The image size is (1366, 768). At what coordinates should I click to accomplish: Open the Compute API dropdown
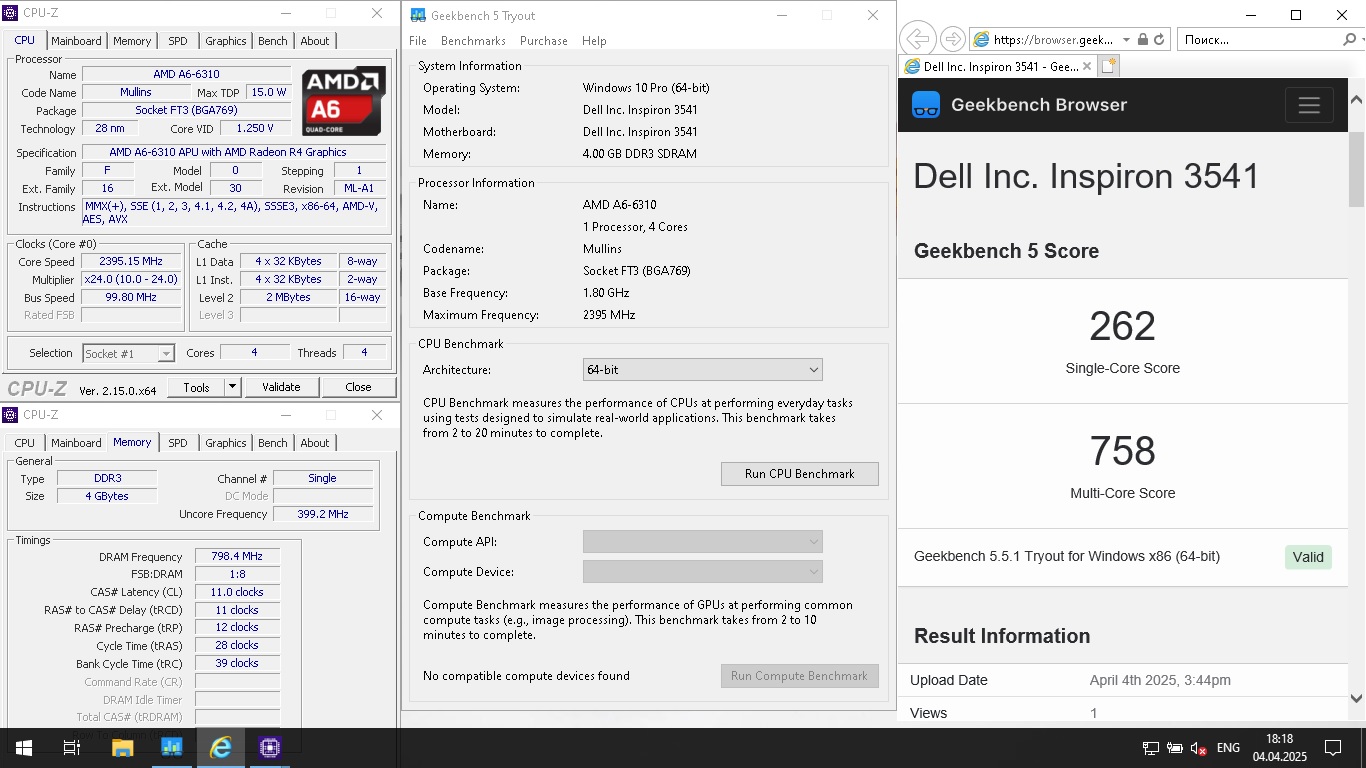702,542
